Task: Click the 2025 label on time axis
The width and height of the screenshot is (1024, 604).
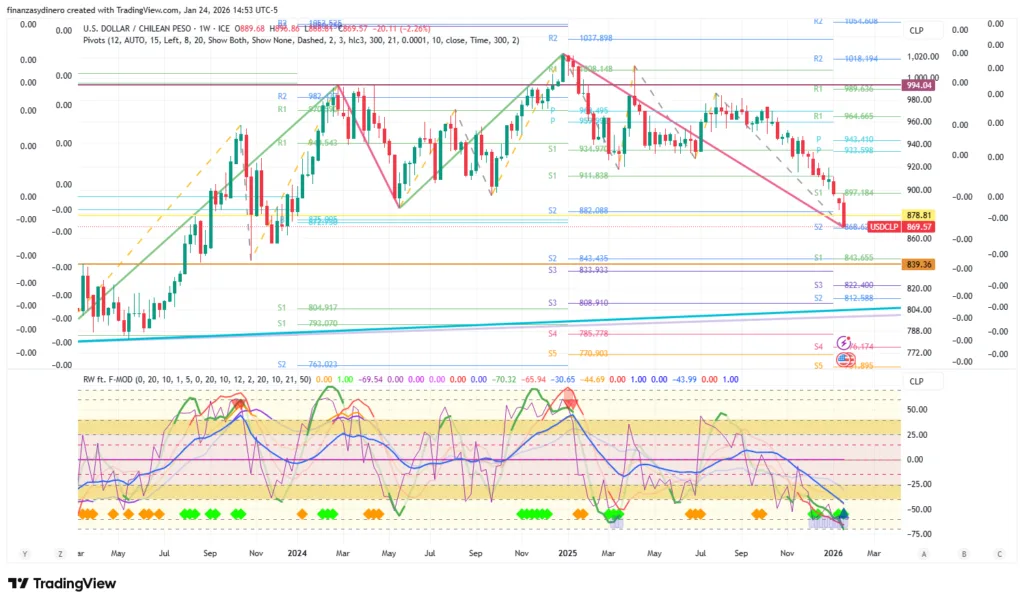Action: click(568, 552)
